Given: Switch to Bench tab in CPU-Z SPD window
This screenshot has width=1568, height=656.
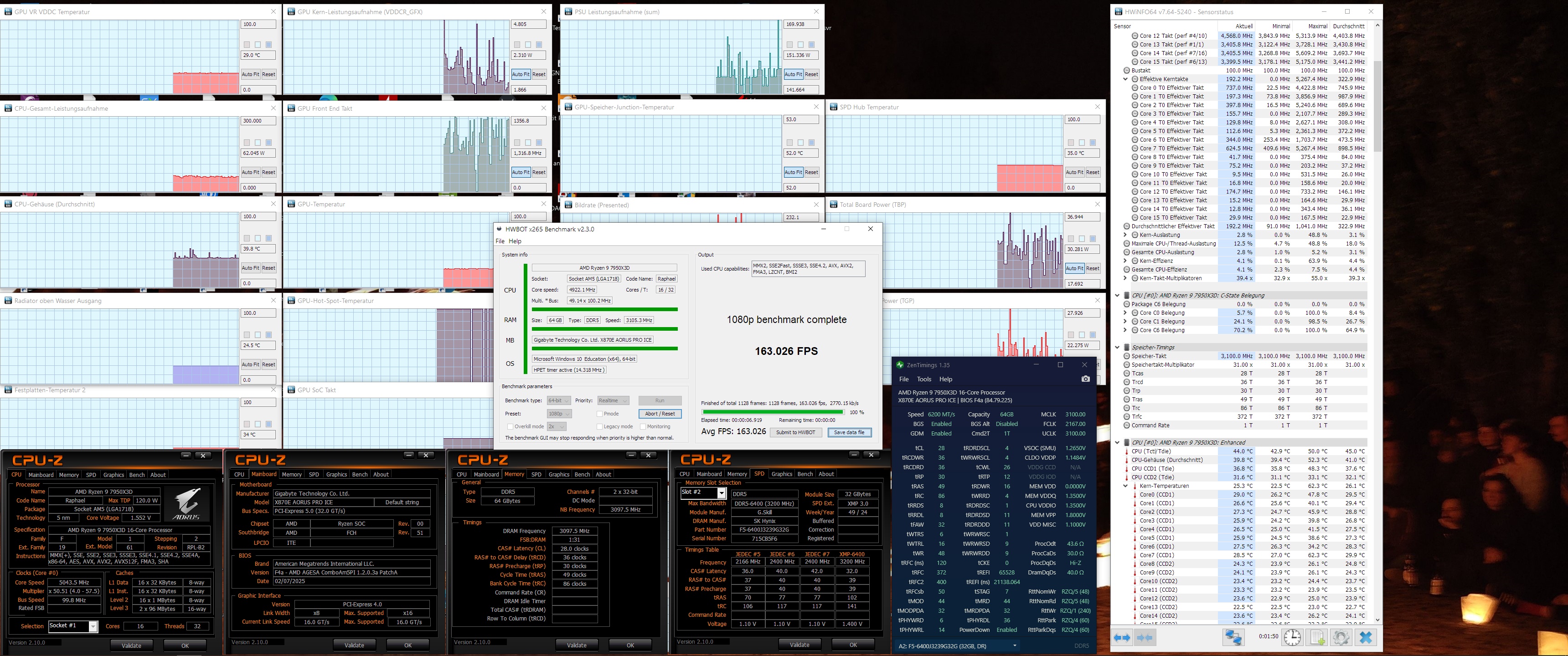Looking at the screenshot, I should coord(805,474).
